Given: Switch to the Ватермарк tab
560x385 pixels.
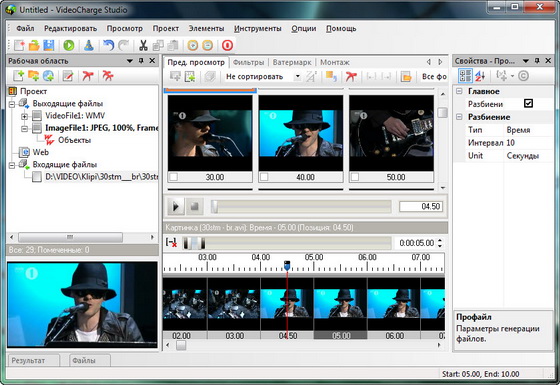Looking at the screenshot, I should (x=292, y=62).
